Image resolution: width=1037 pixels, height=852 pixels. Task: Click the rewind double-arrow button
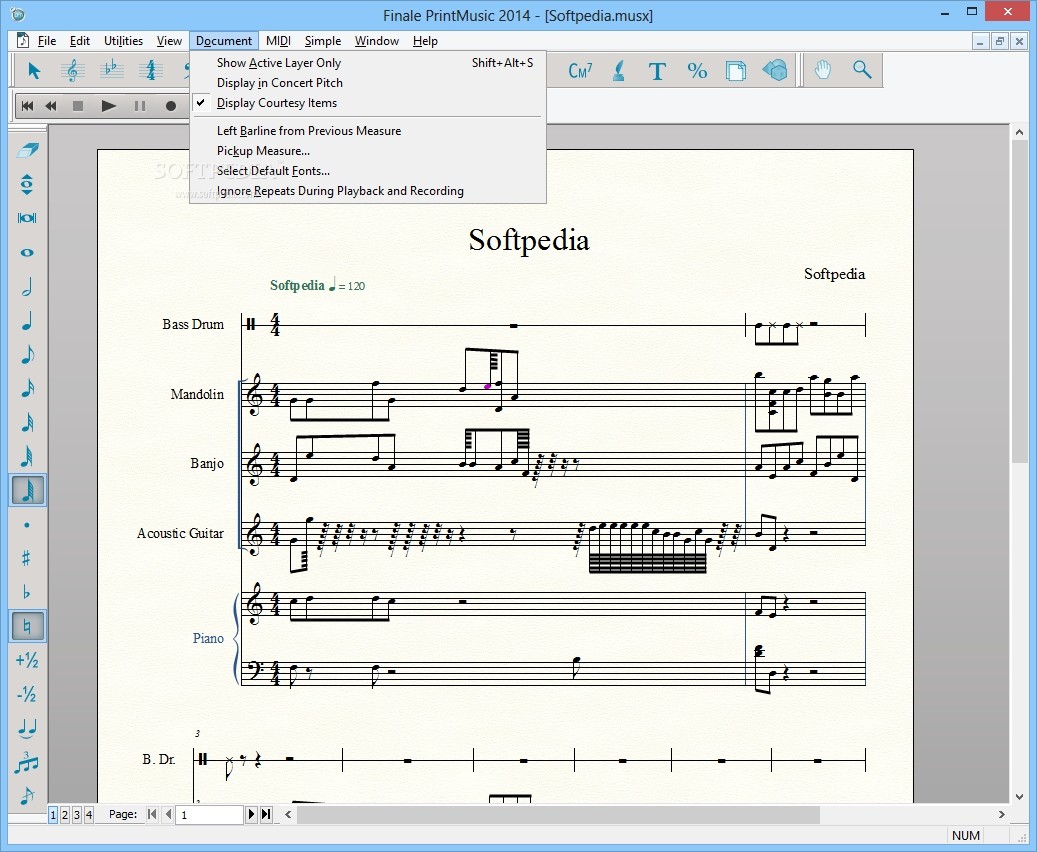tap(51, 106)
